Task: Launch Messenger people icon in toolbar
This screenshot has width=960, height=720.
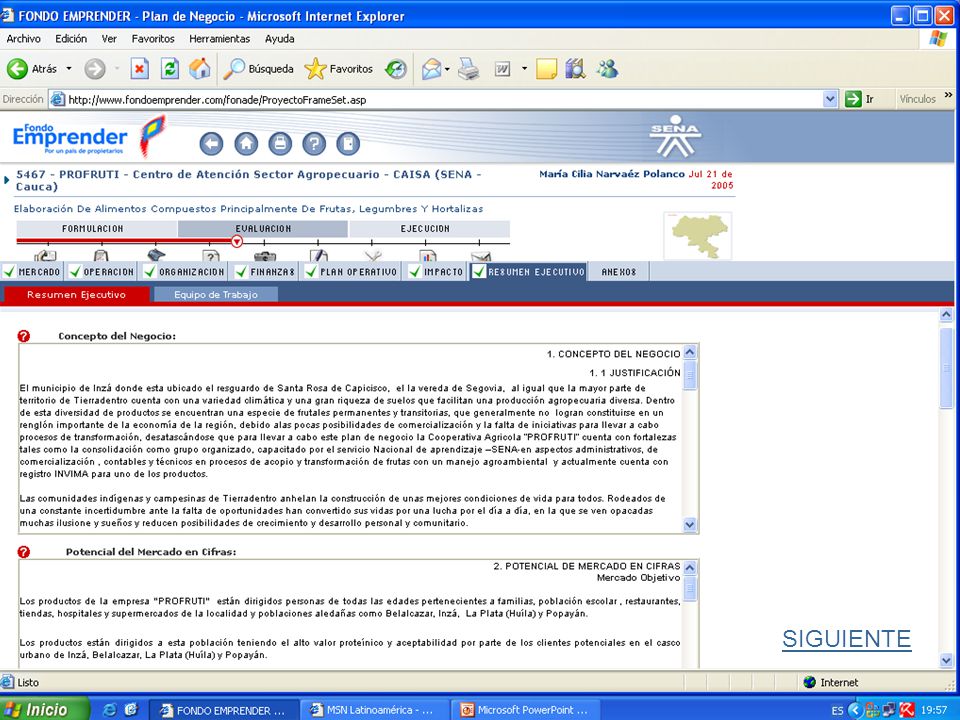Action: (607, 69)
